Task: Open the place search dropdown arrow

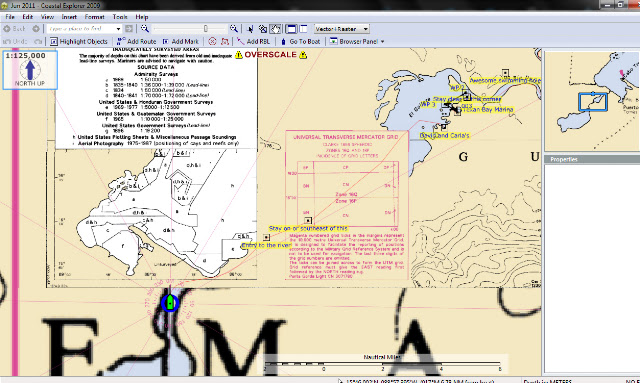Action: 118,29
